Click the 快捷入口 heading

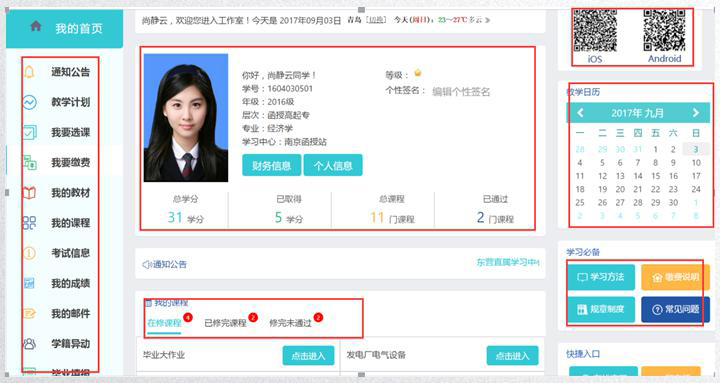tap(583, 354)
